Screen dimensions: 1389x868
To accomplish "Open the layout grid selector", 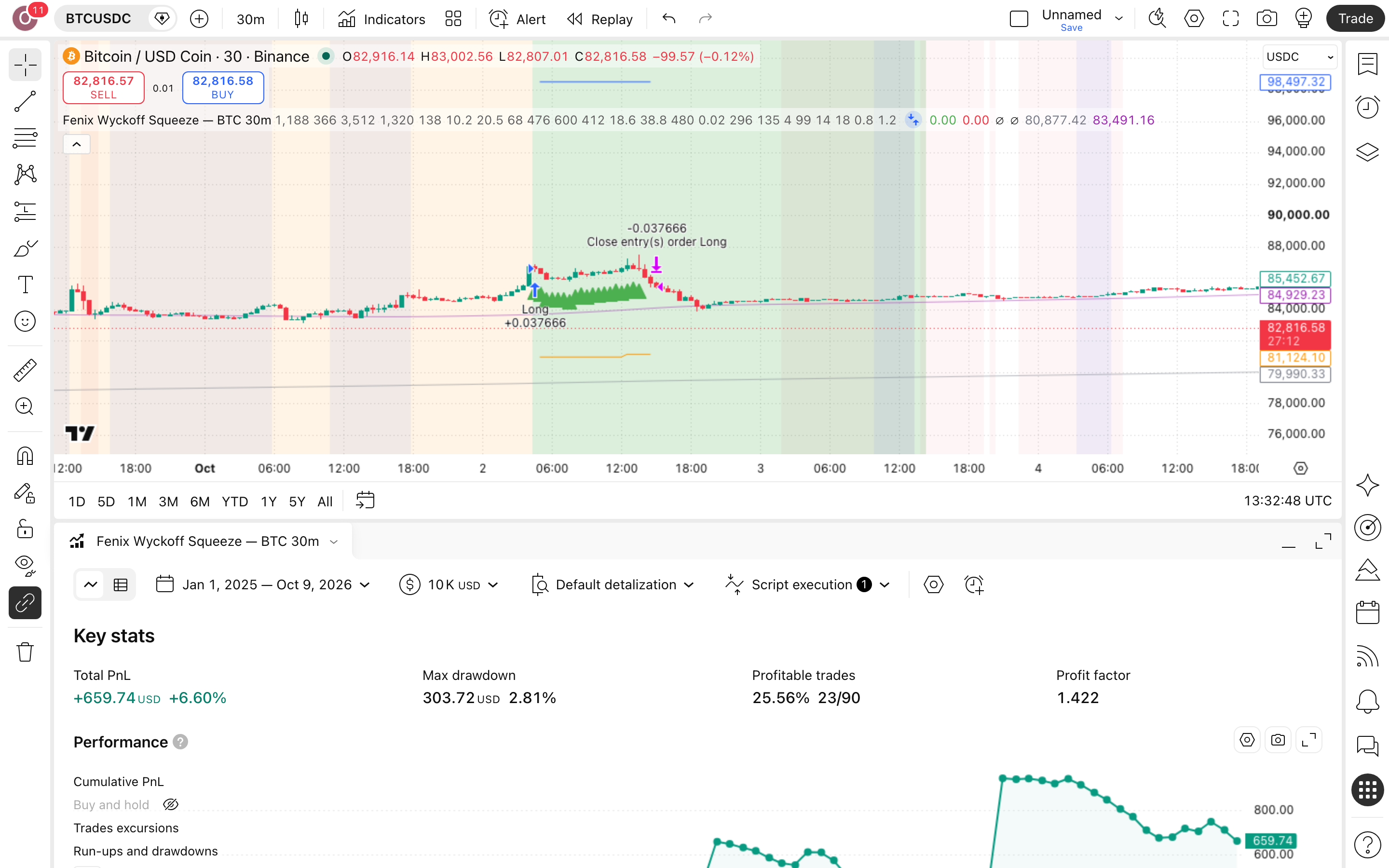I will 453,19.
